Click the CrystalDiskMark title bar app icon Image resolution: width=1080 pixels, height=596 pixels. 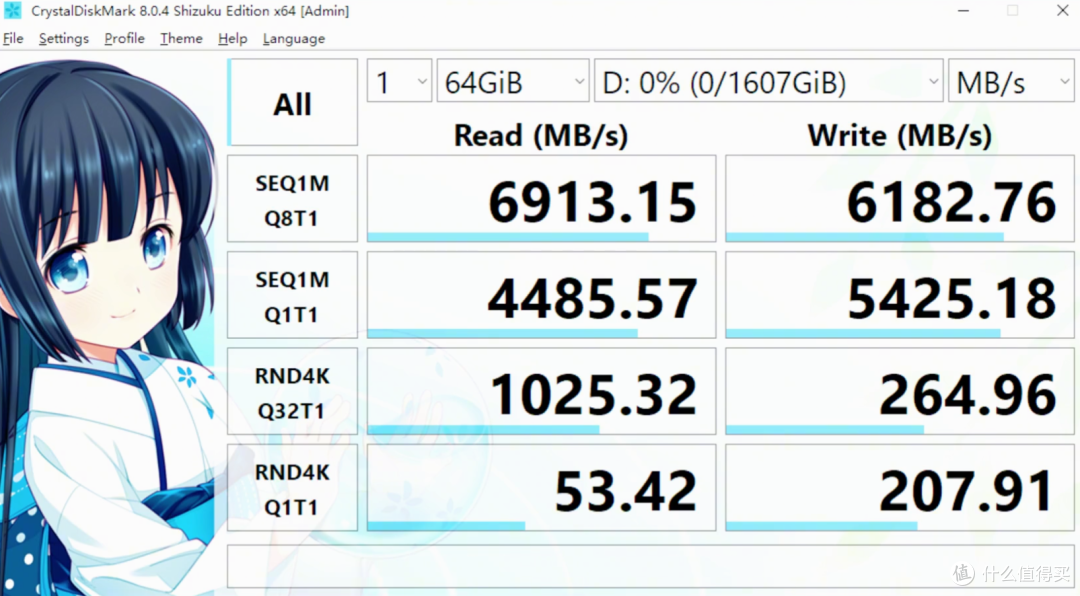tap(12, 11)
